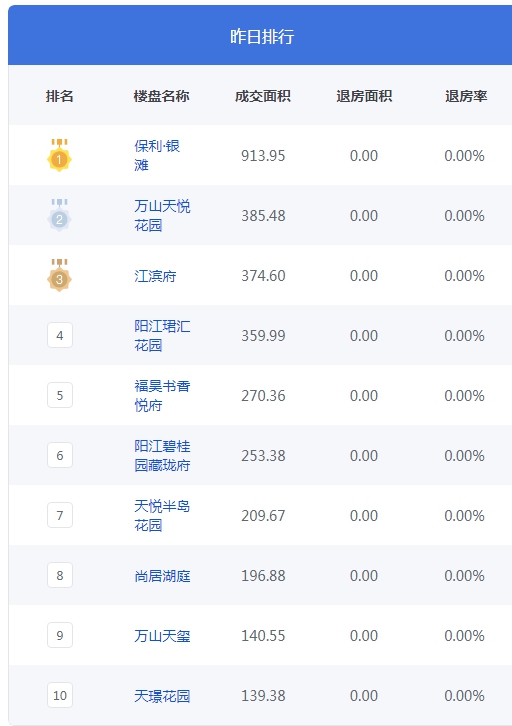
Task: Open the 尚居湖庭 property link
Action: [x=162, y=576]
